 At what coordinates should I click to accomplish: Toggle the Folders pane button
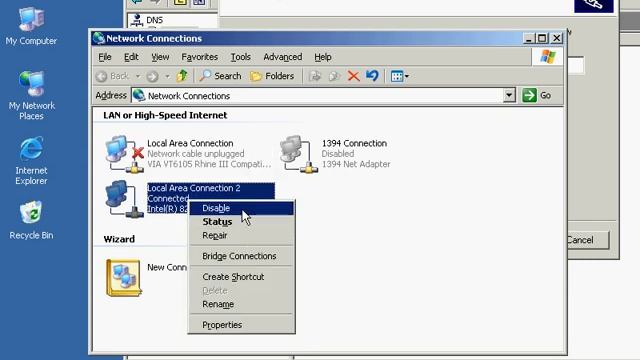[x=272, y=76]
